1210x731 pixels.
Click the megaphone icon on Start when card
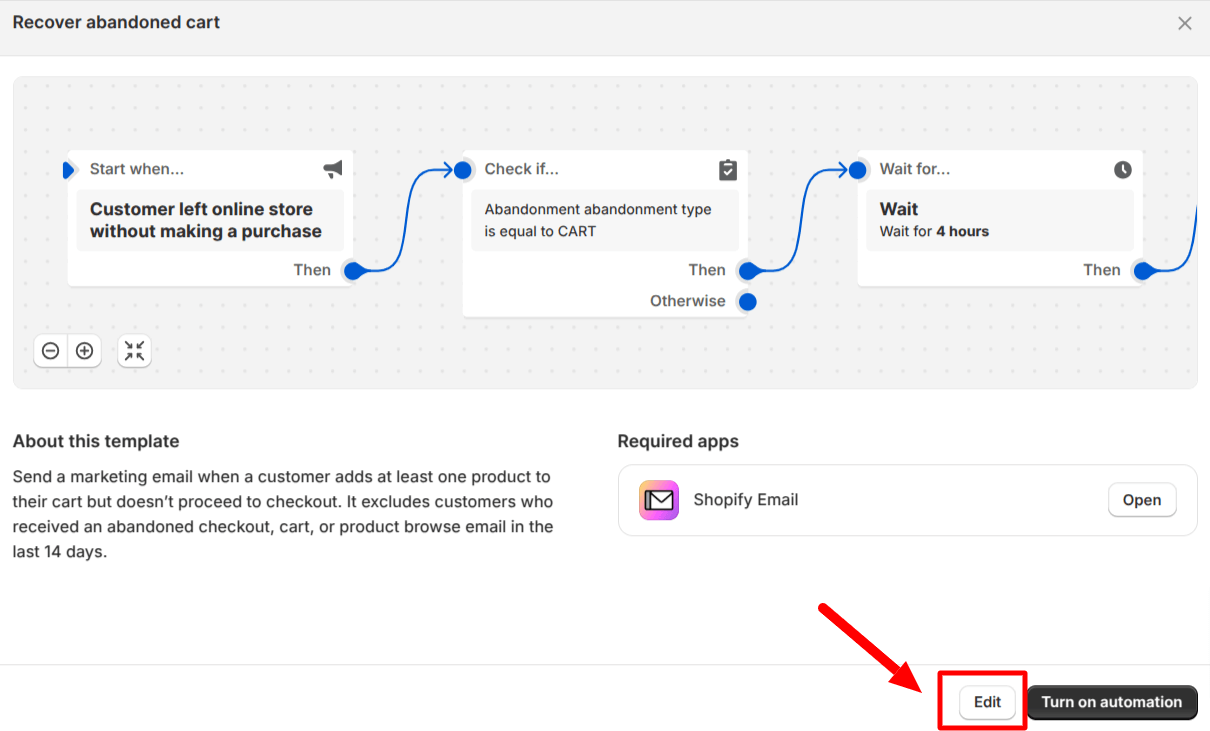333,170
